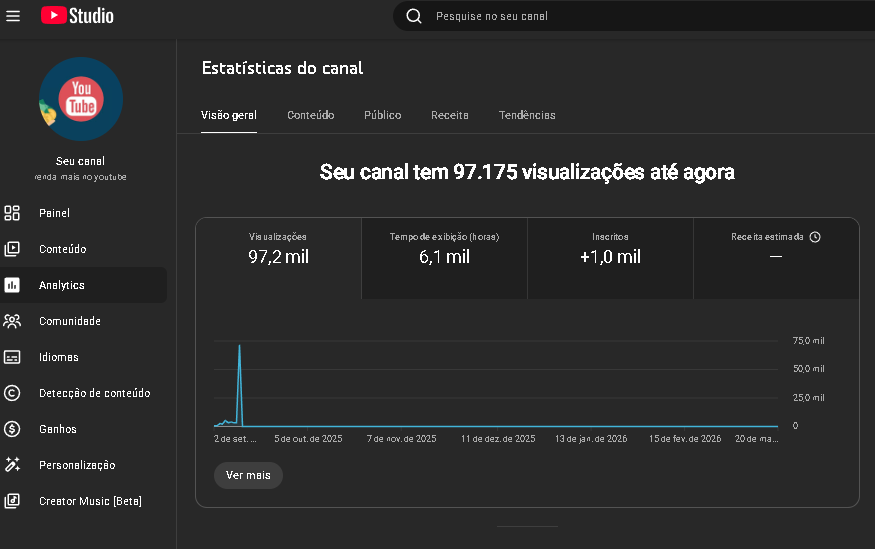This screenshot has width=875, height=549.
Task: Open the Tendências tab
Action: pos(527,115)
